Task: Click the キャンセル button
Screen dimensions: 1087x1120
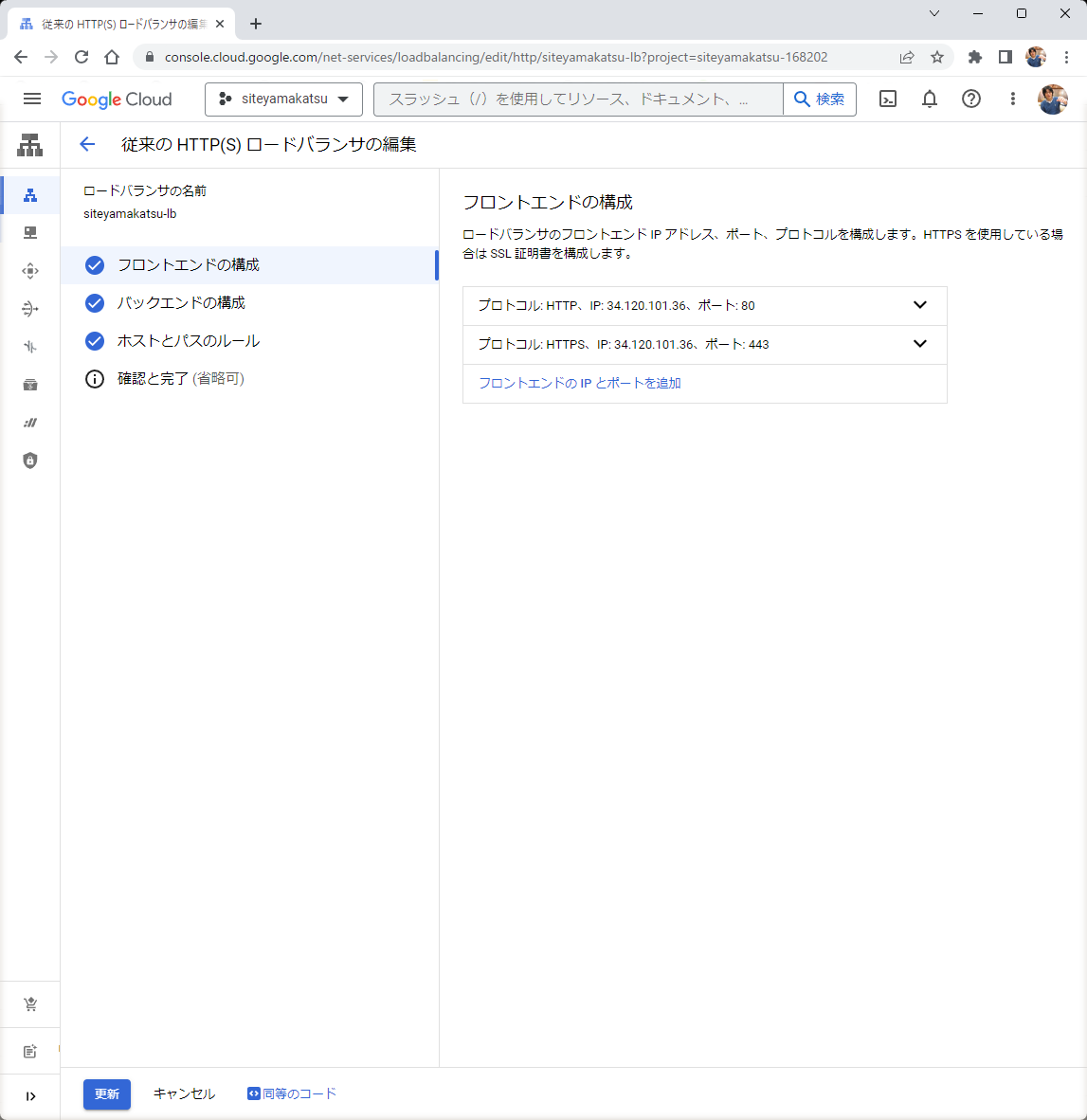Action: click(185, 1094)
